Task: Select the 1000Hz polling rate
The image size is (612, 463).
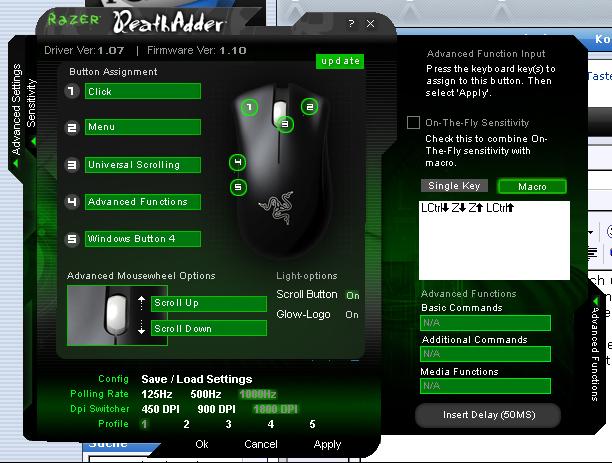Action: pos(258,394)
